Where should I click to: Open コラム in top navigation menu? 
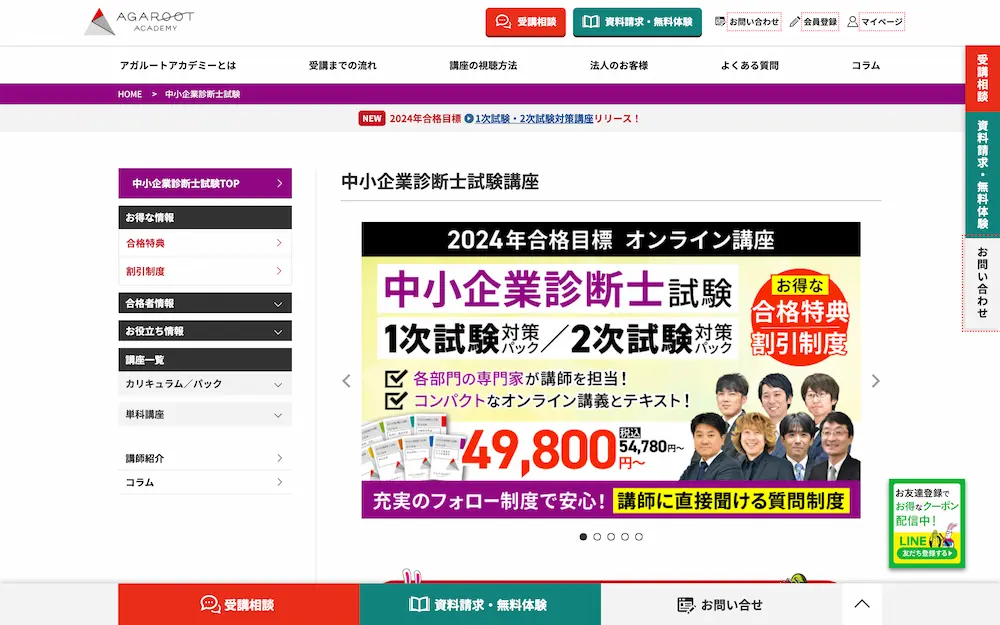tap(865, 65)
